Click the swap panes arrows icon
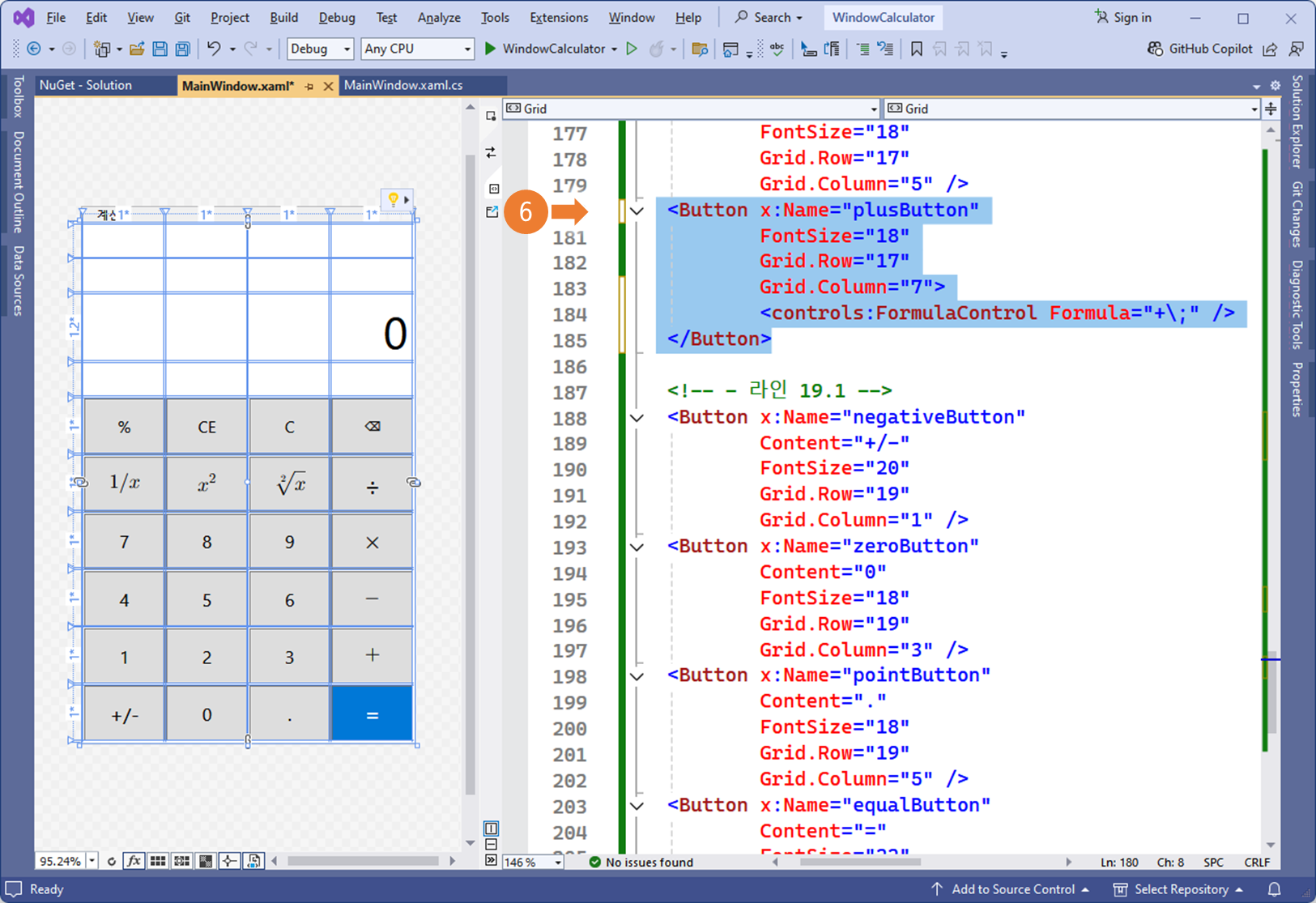The height and width of the screenshot is (903, 1316). (x=492, y=152)
